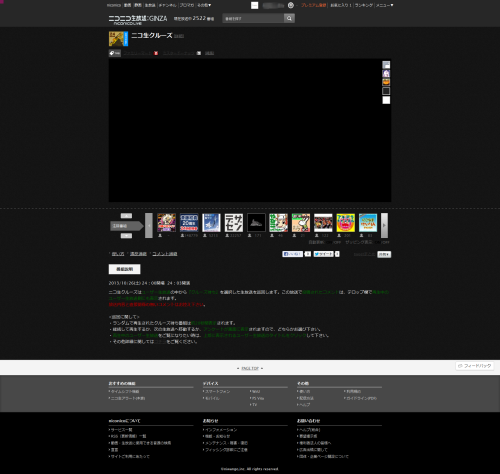Click the search magnifier button
500x474 pixels.
click(289, 18)
